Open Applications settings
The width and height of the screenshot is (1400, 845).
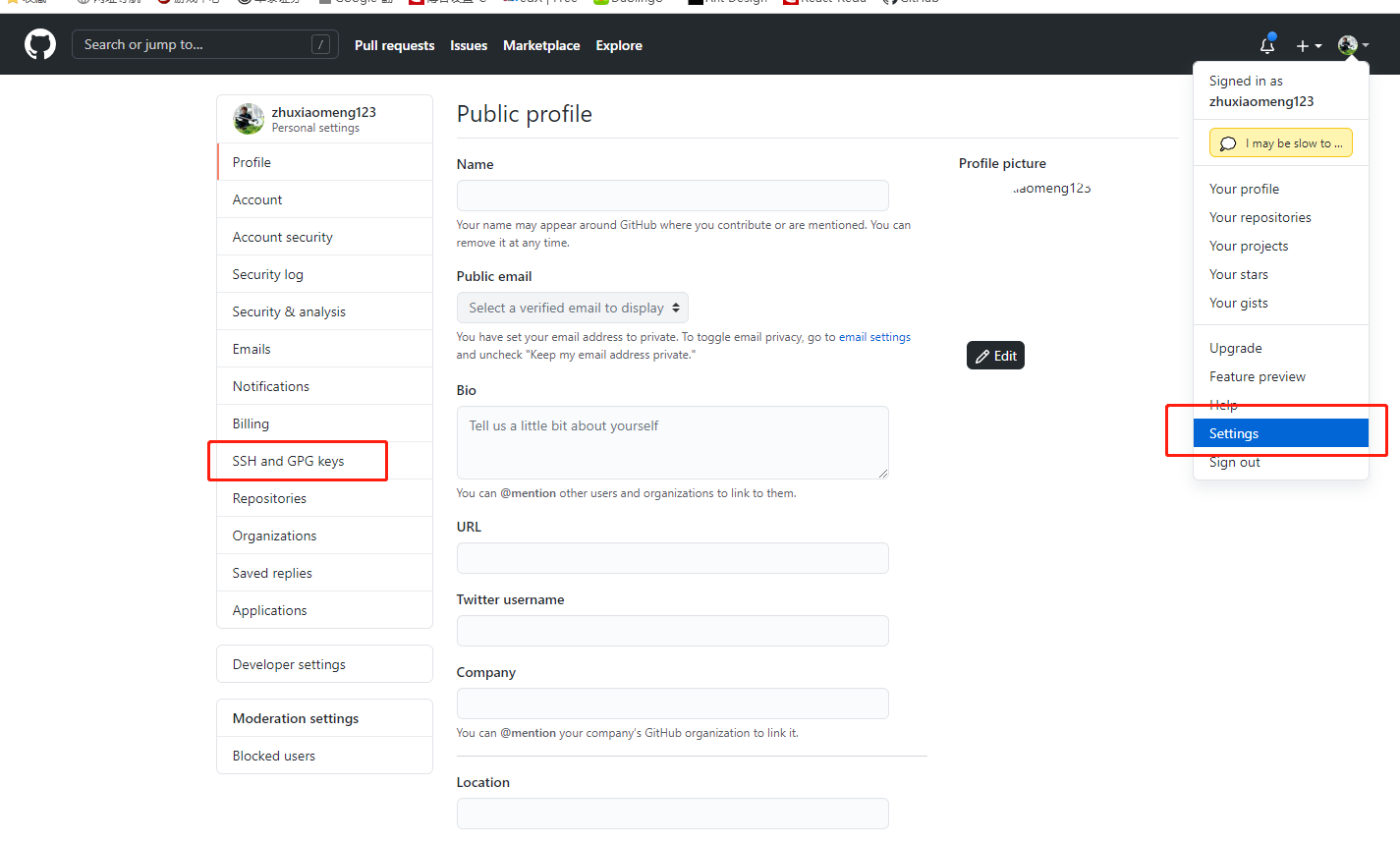point(325,610)
